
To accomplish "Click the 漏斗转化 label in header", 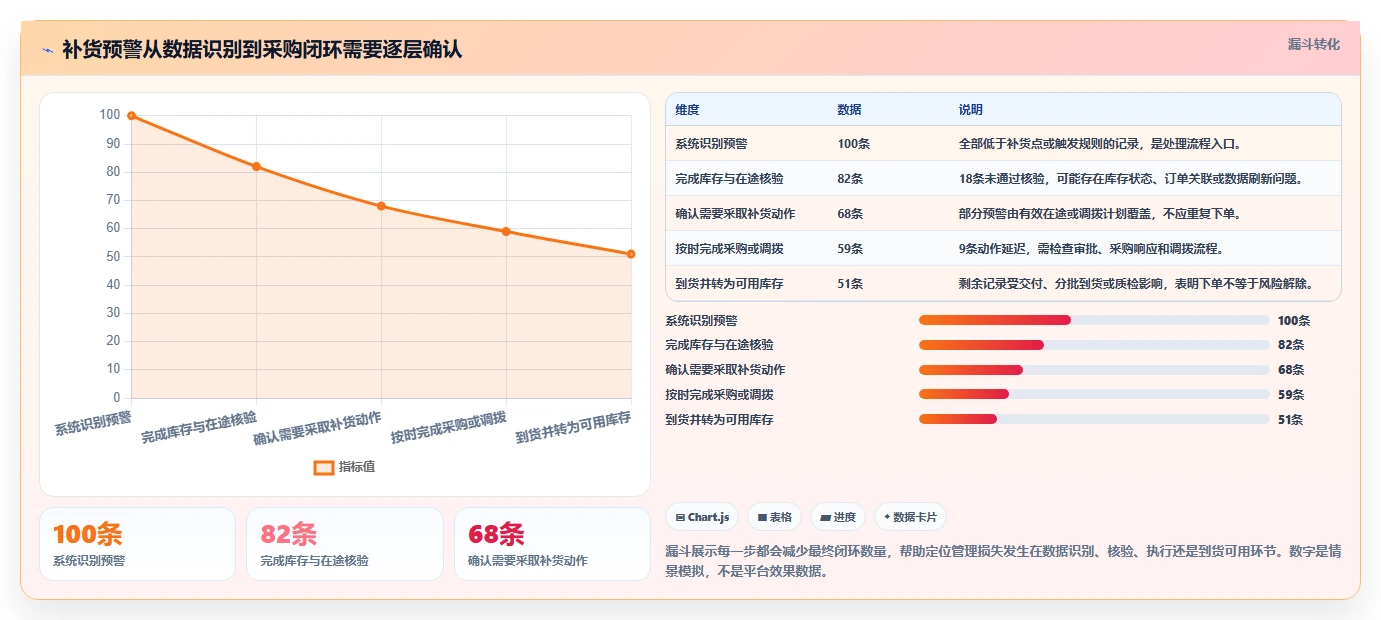I will tap(1313, 44).
